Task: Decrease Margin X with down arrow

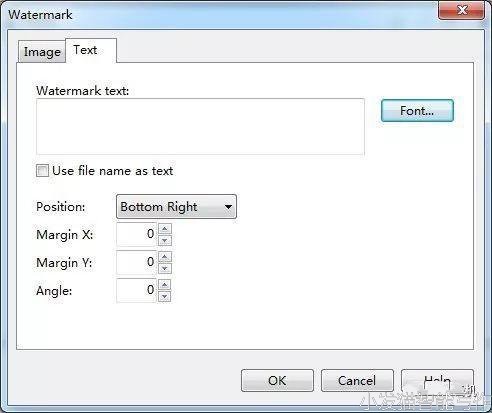Action: (165, 240)
